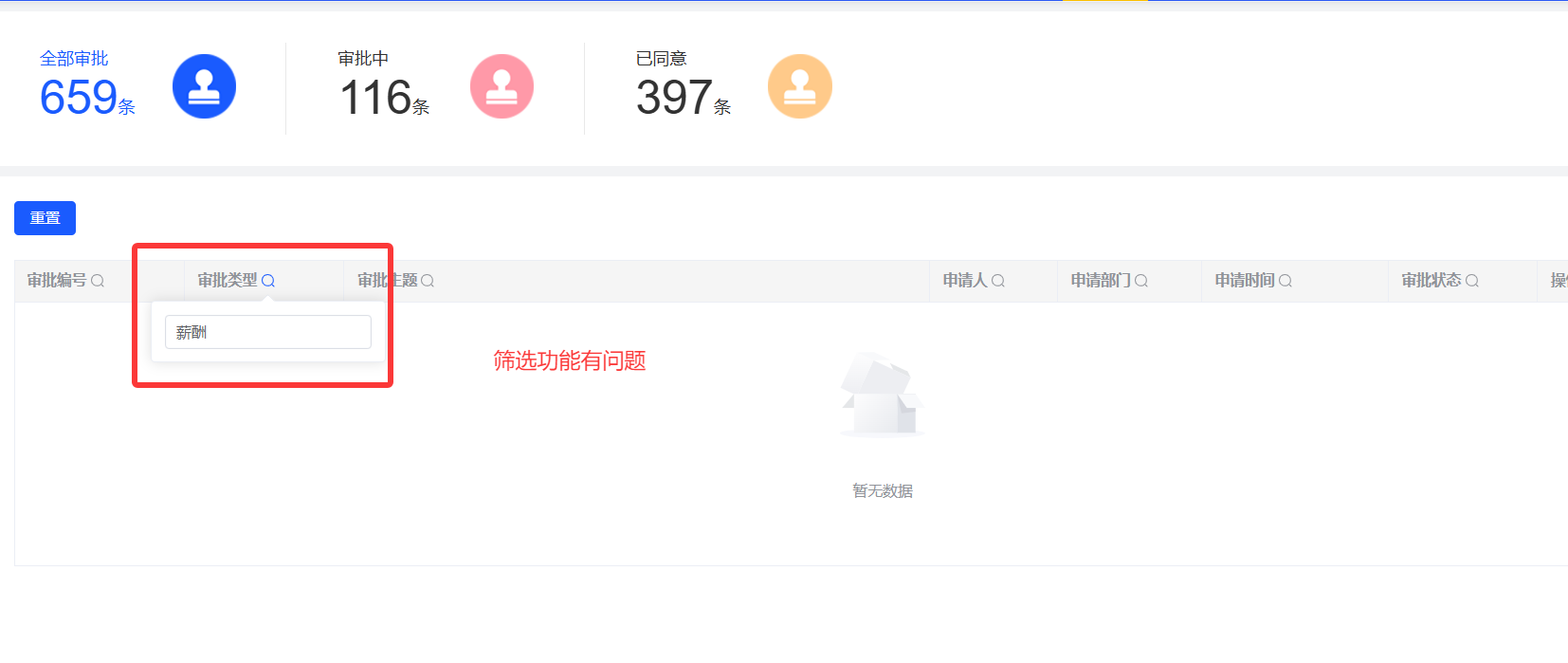Click the blue search icon beside 审批类型
The image size is (1568, 663).
[x=268, y=281]
